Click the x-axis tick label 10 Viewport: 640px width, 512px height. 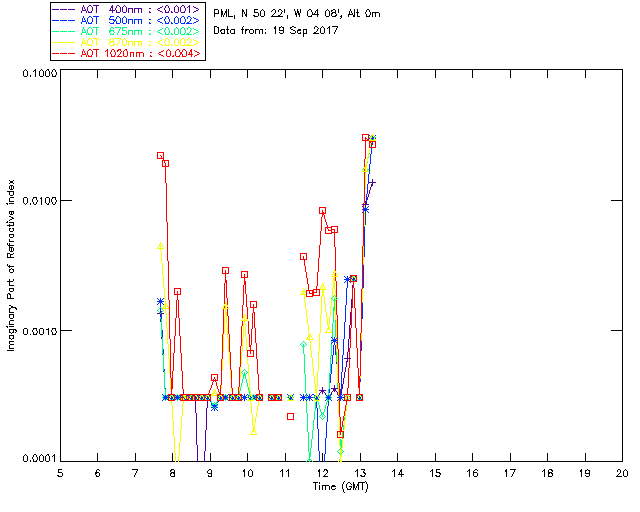[247, 473]
